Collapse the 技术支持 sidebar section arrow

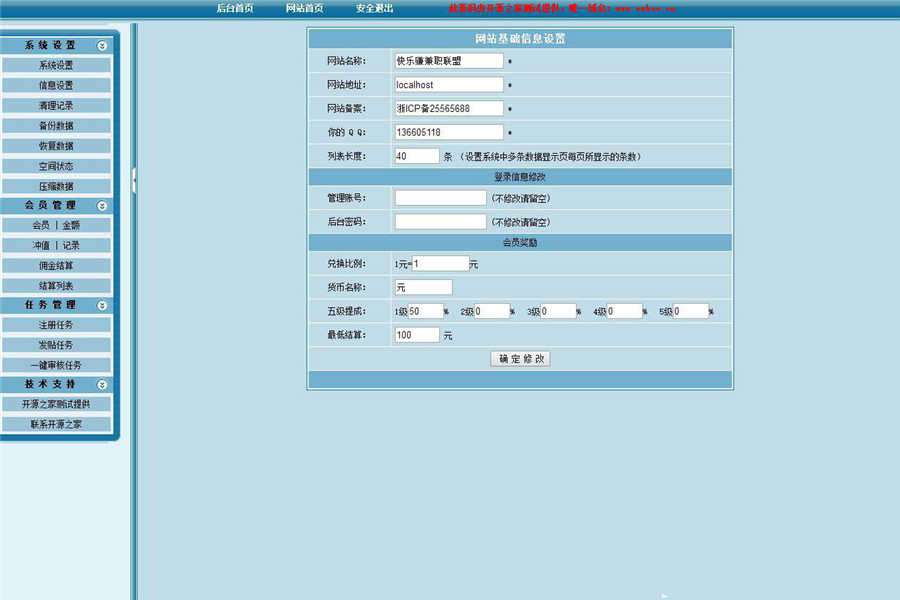pos(102,385)
